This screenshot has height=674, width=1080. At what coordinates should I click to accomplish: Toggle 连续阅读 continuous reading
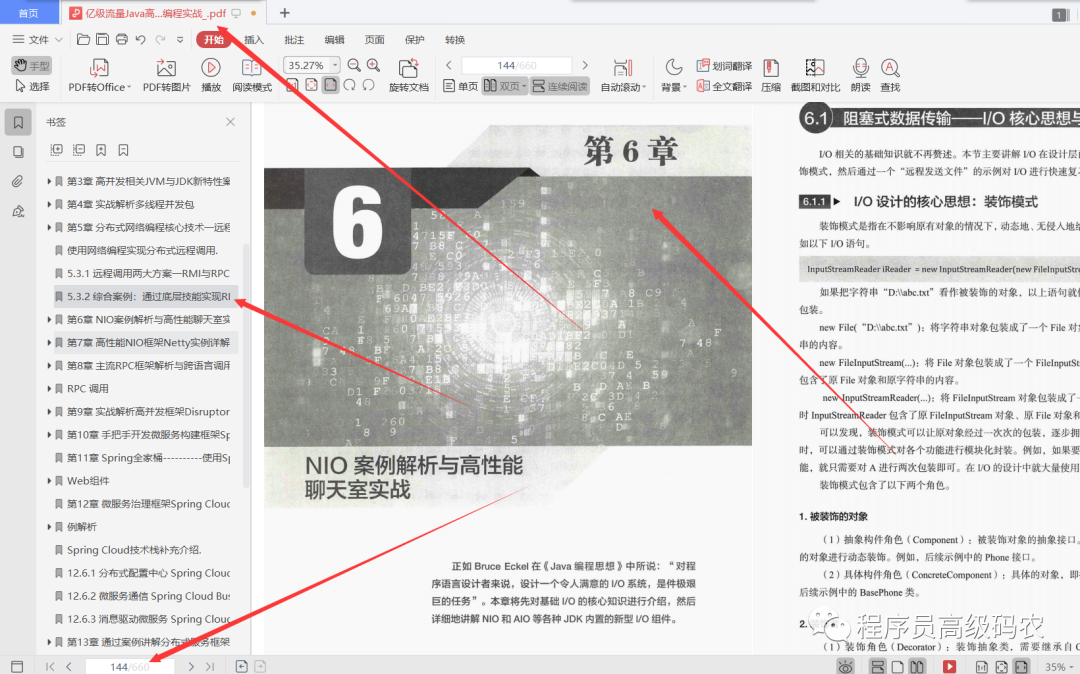(560, 86)
